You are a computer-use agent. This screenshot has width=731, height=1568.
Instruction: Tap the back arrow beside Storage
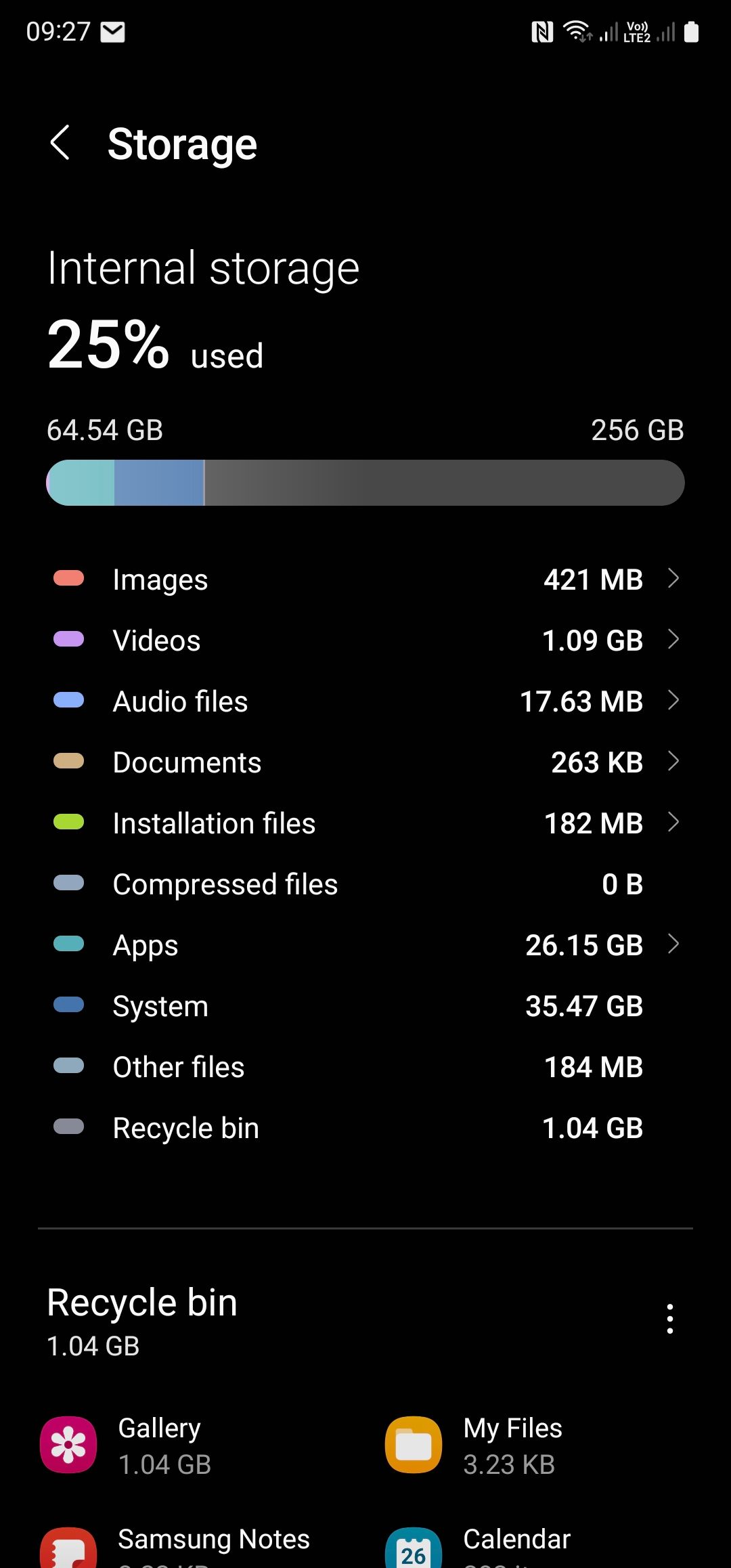[61, 144]
